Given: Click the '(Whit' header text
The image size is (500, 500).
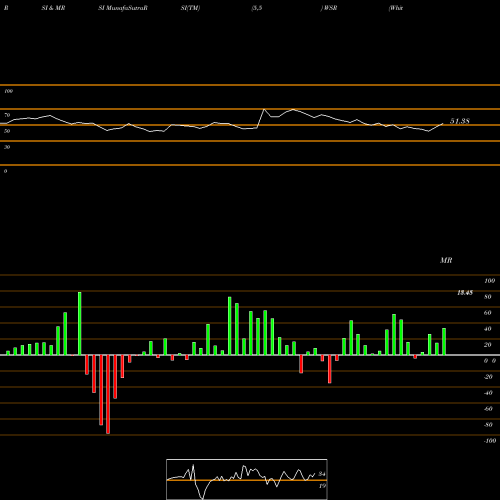Looking at the screenshot, I should coord(396,8).
